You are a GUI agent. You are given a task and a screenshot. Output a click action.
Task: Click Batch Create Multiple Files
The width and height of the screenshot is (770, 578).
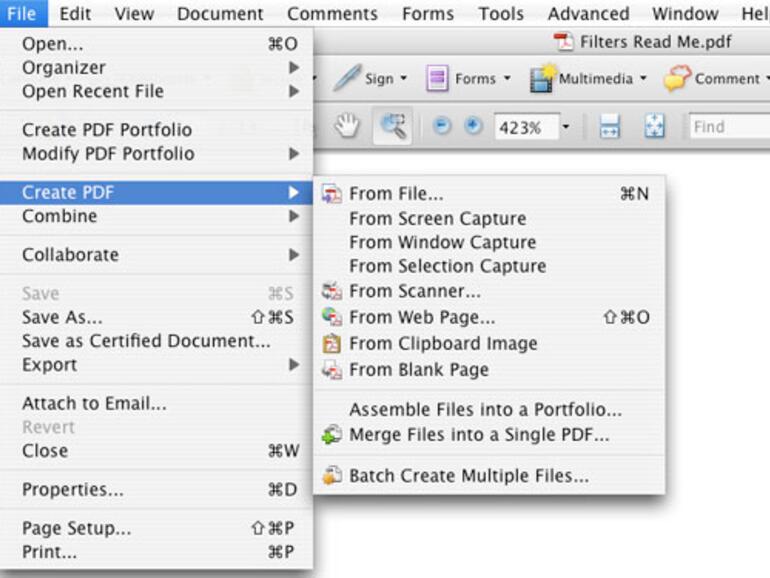(468, 476)
